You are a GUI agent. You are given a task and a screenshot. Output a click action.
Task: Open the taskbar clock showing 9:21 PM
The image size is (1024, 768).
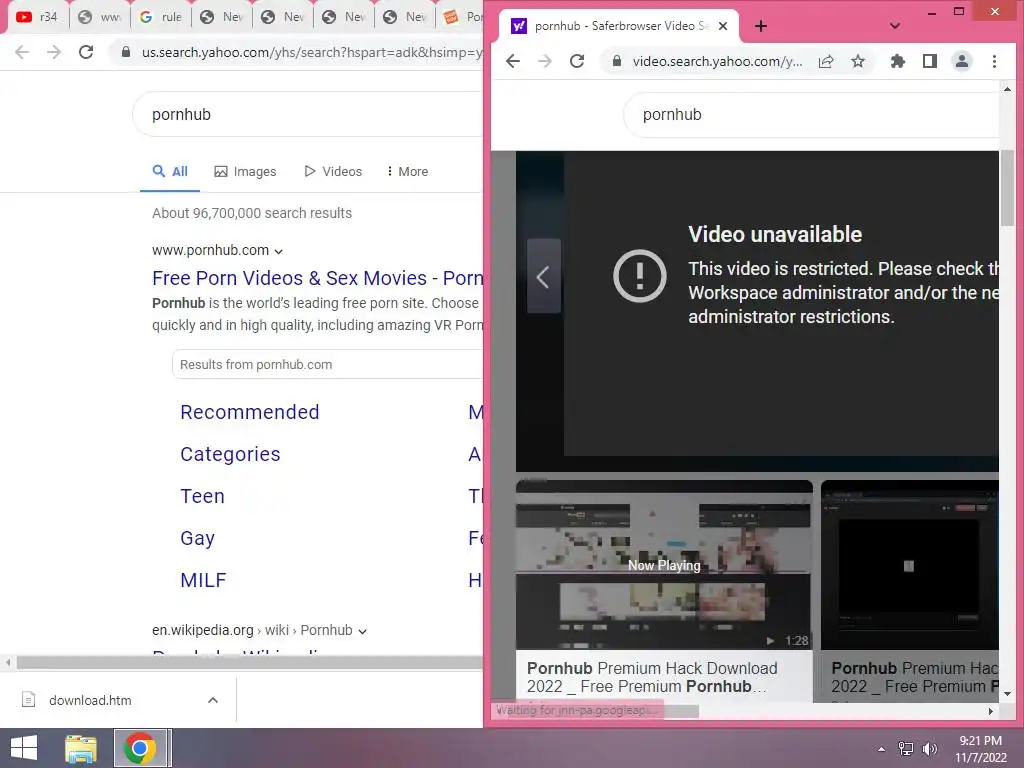click(980, 749)
